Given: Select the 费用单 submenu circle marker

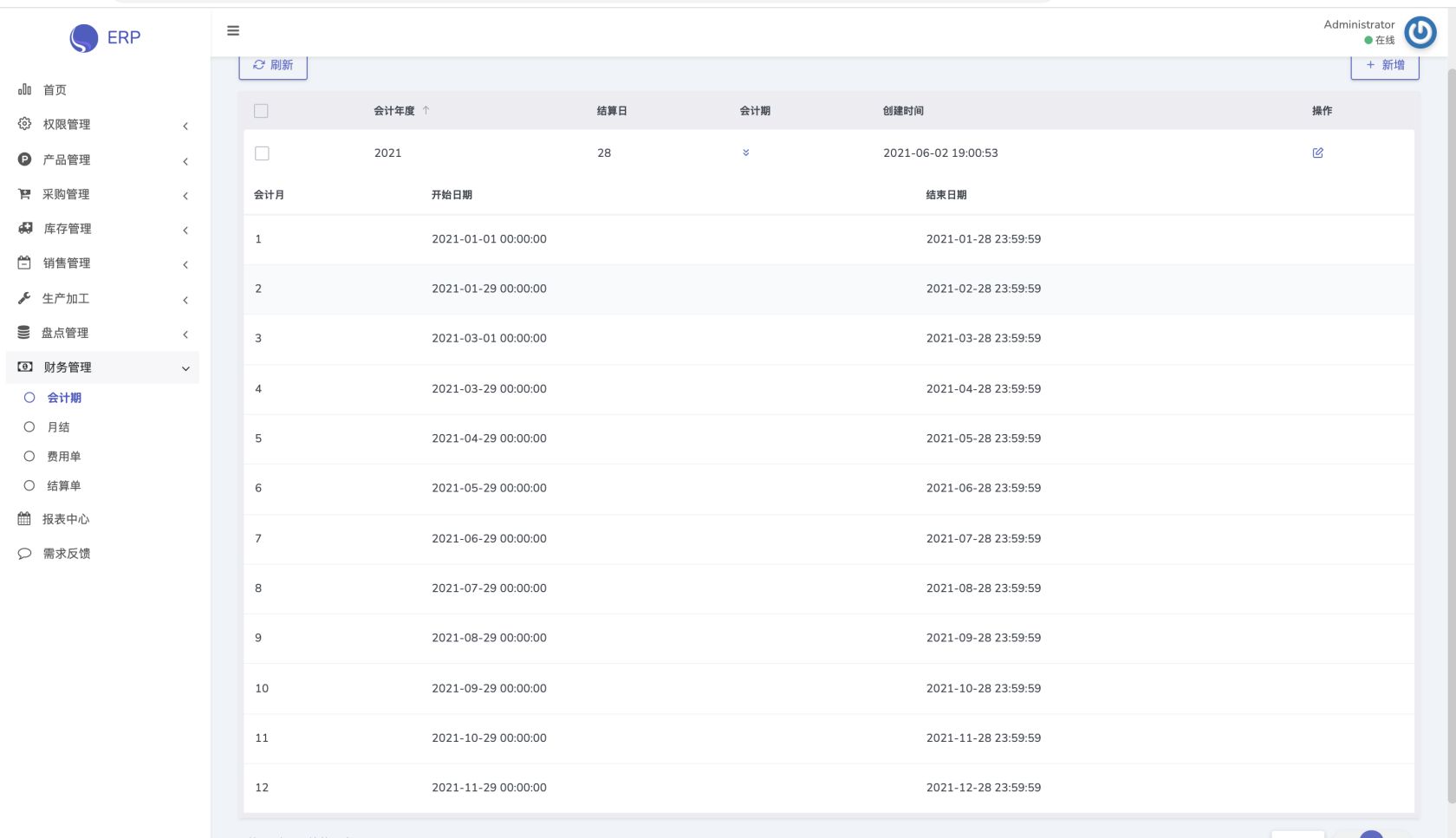Looking at the screenshot, I should pyautogui.click(x=29, y=456).
